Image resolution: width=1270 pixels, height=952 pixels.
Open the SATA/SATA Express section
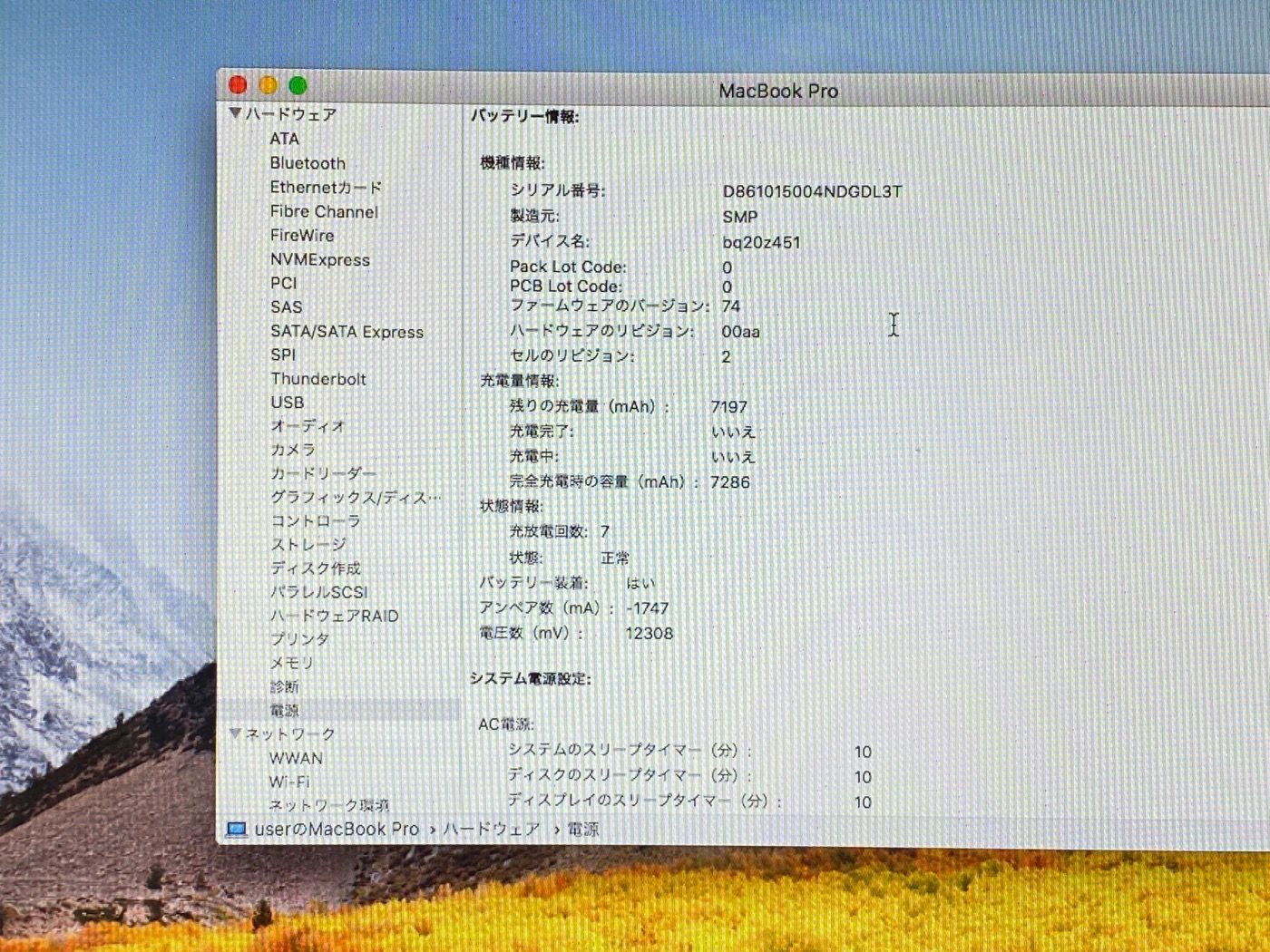347,332
